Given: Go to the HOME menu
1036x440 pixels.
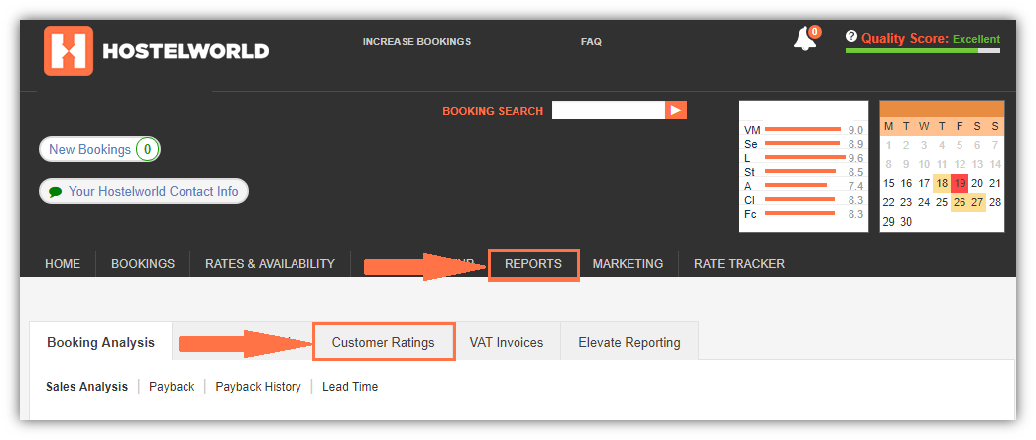Looking at the screenshot, I should pyautogui.click(x=62, y=264).
